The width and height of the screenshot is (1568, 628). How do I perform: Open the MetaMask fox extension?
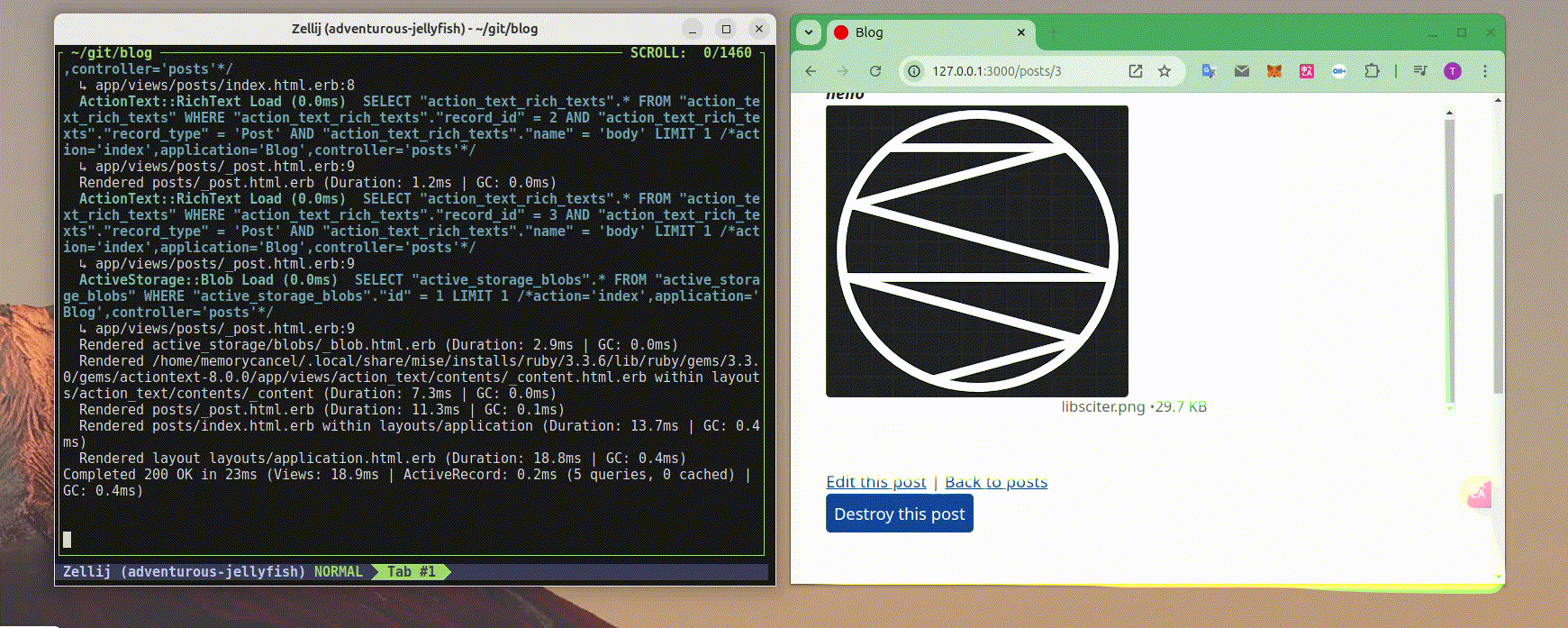pyautogui.click(x=1274, y=71)
